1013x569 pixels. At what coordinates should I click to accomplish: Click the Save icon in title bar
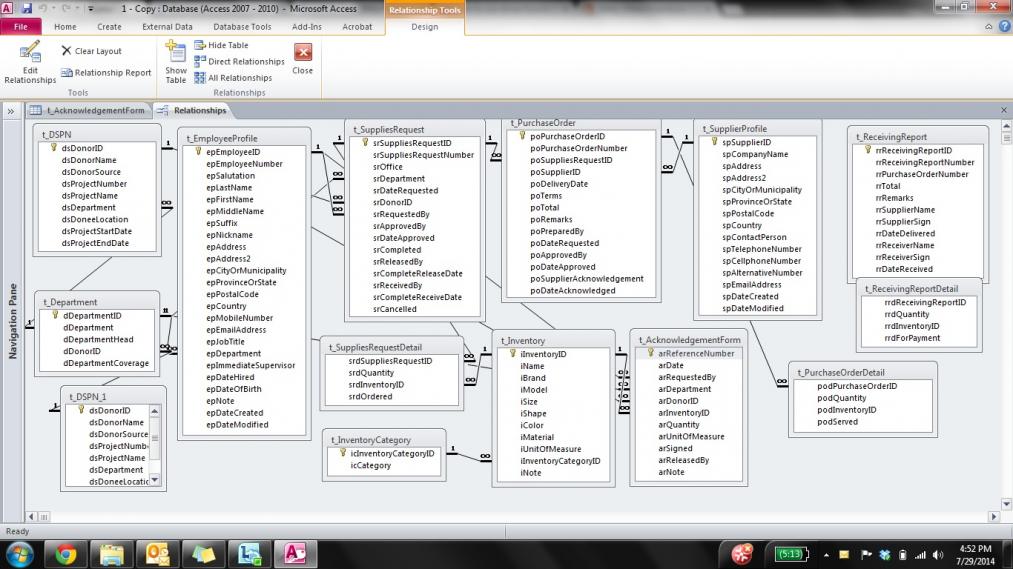point(25,8)
